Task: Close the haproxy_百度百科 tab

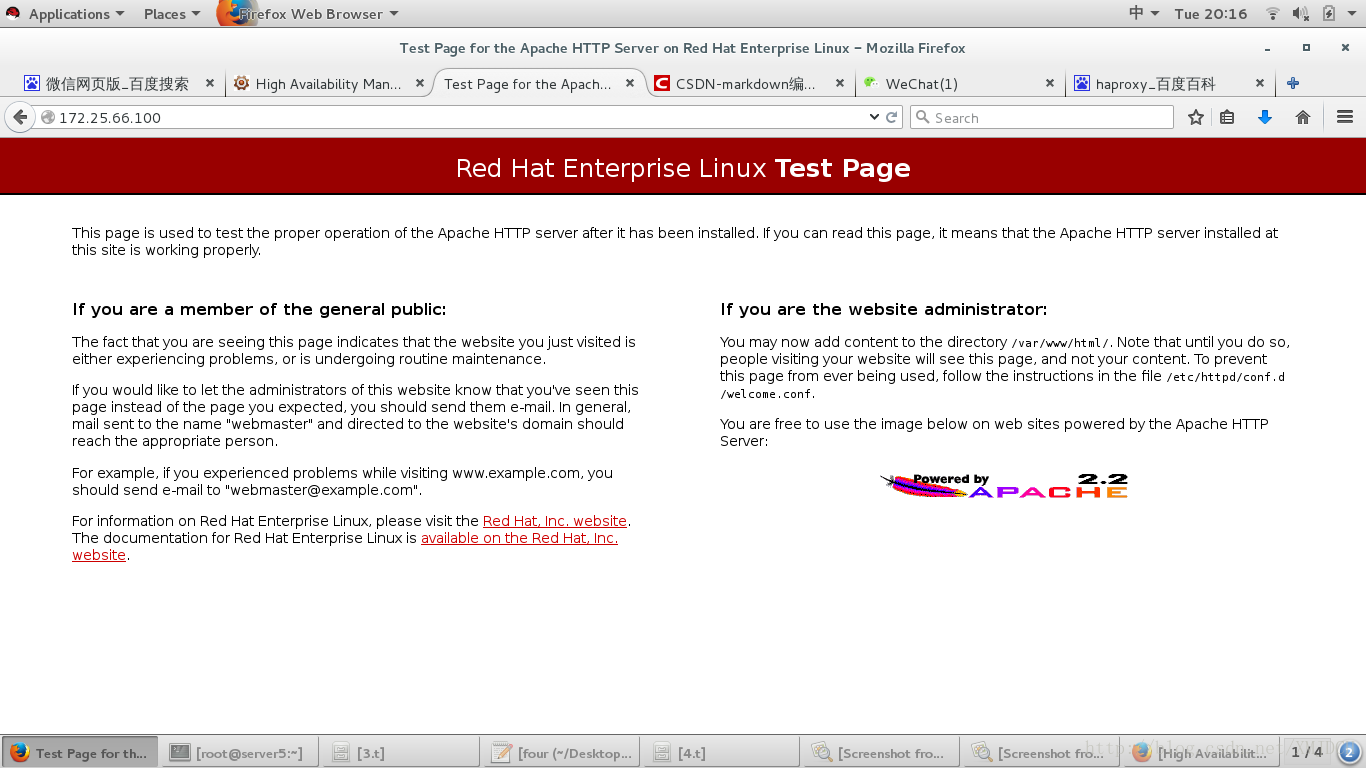Action: click(x=1260, y=84)
